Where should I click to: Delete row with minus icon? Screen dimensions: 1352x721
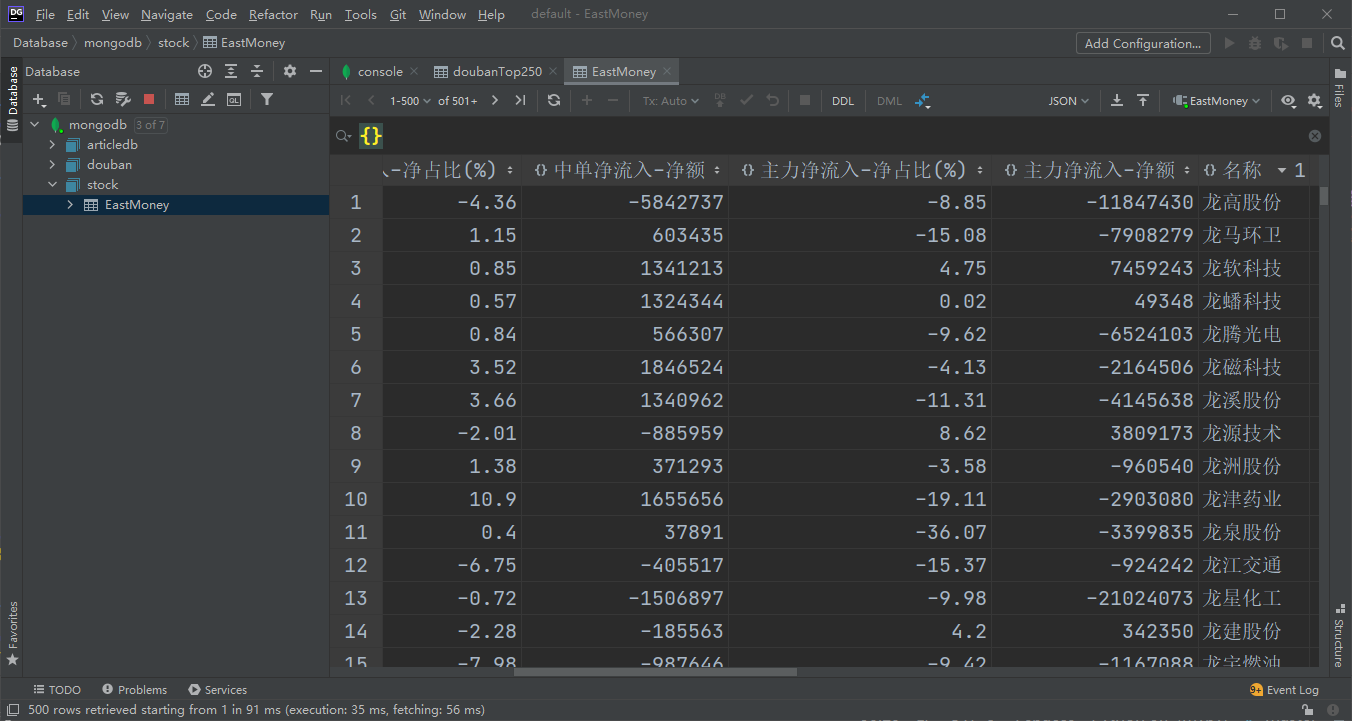[613, 100]
